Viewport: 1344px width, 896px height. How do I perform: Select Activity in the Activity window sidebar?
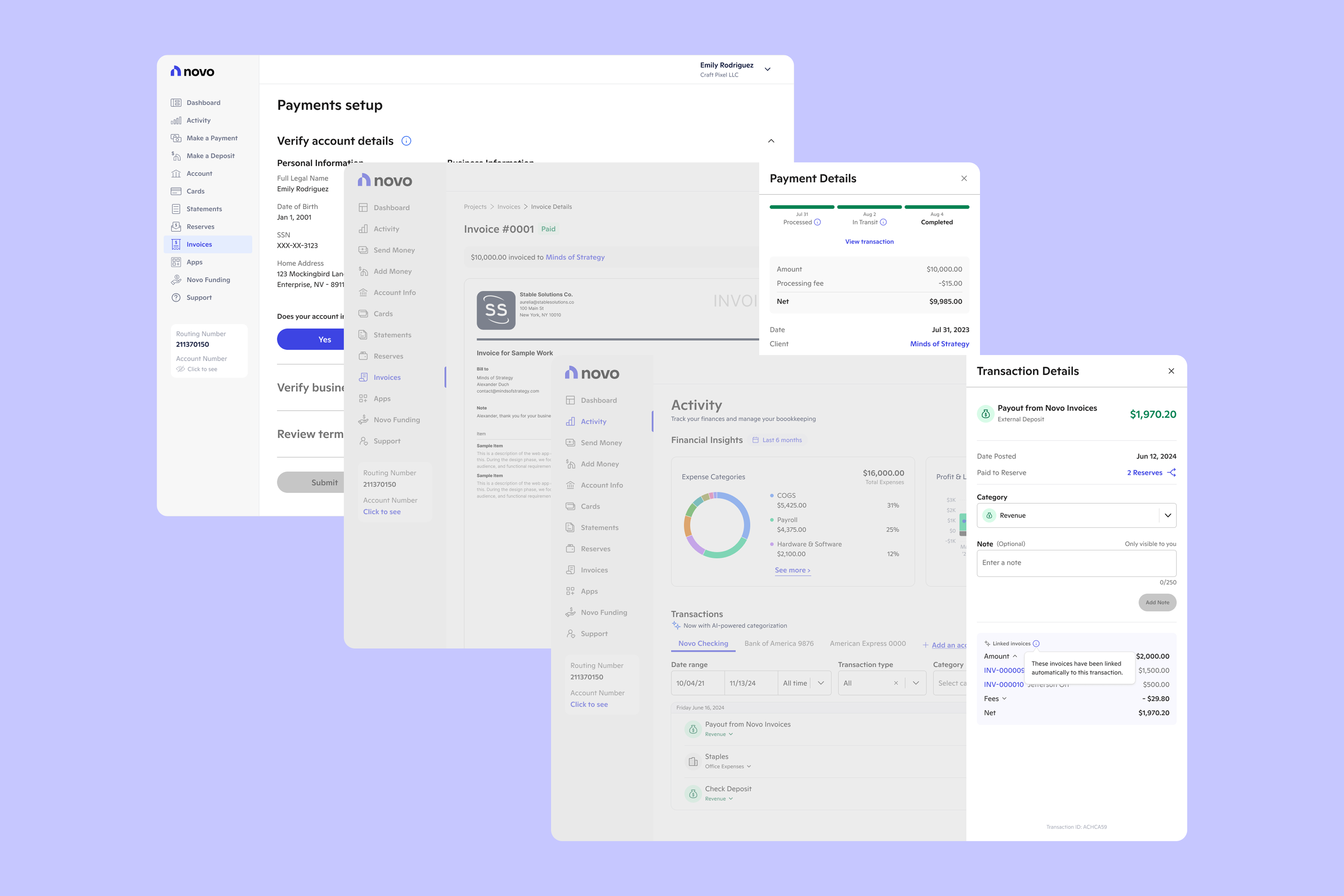tap(586, 422)
